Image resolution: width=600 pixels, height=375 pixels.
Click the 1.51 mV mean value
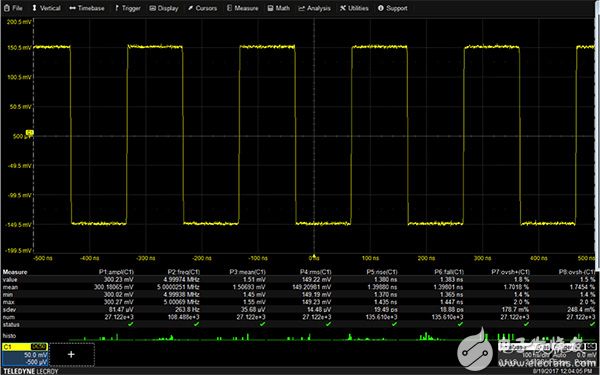(x=254, y=279)
